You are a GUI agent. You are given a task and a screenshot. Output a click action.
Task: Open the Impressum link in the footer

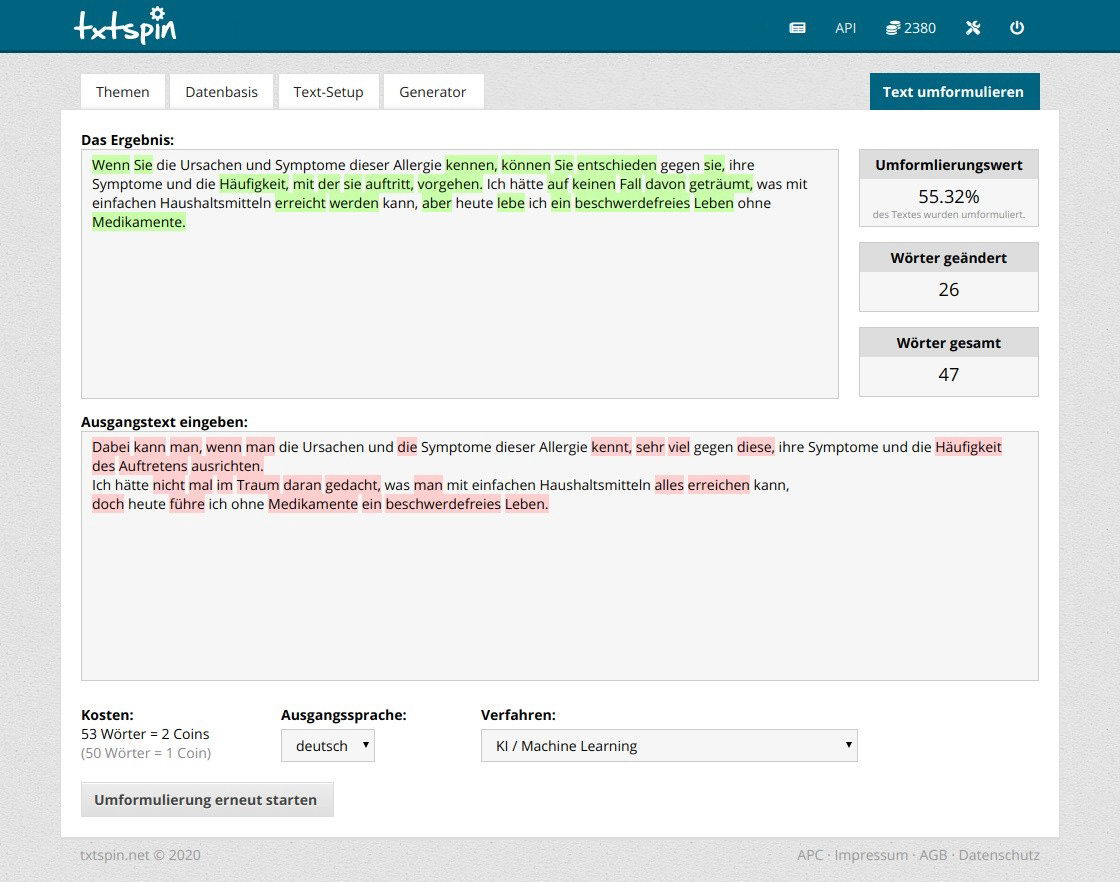point(871,855)
